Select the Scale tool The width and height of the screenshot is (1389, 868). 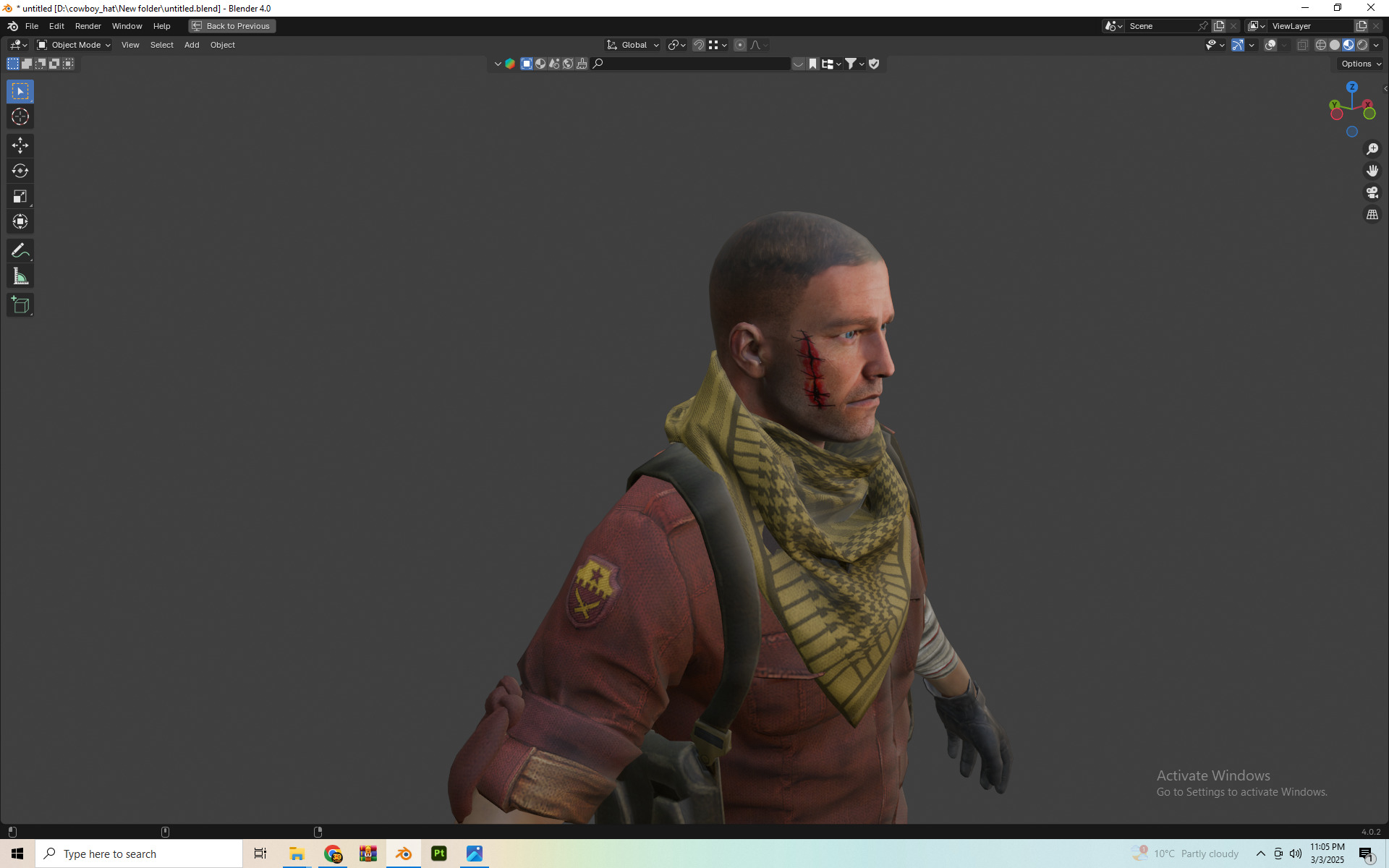20,196
